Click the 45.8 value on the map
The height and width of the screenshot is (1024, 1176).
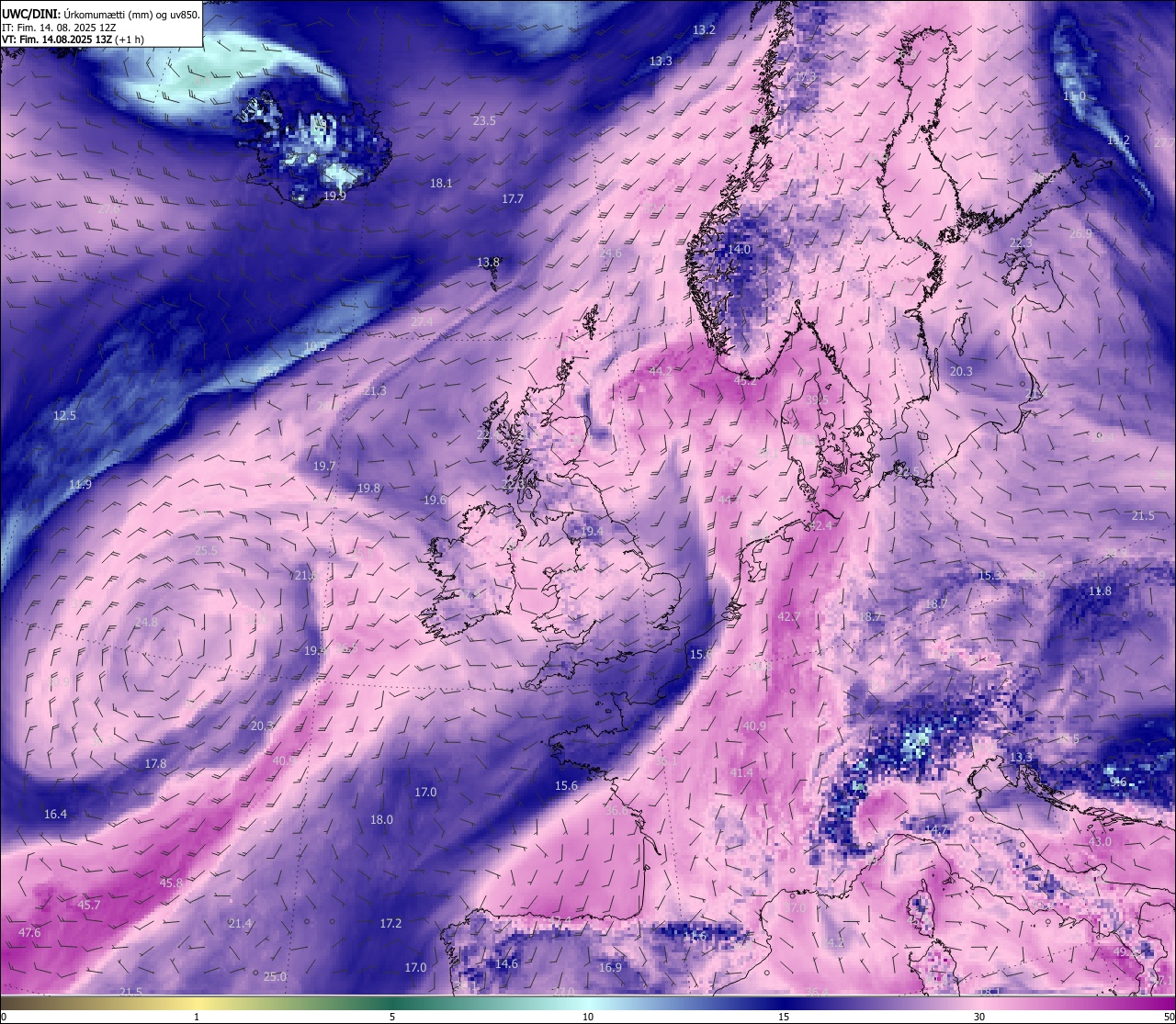[x=171, y=883]
